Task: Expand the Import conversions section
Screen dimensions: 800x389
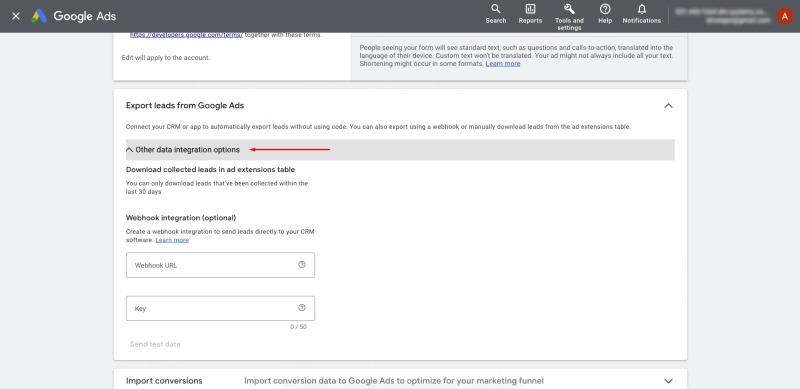Action: 668,381
